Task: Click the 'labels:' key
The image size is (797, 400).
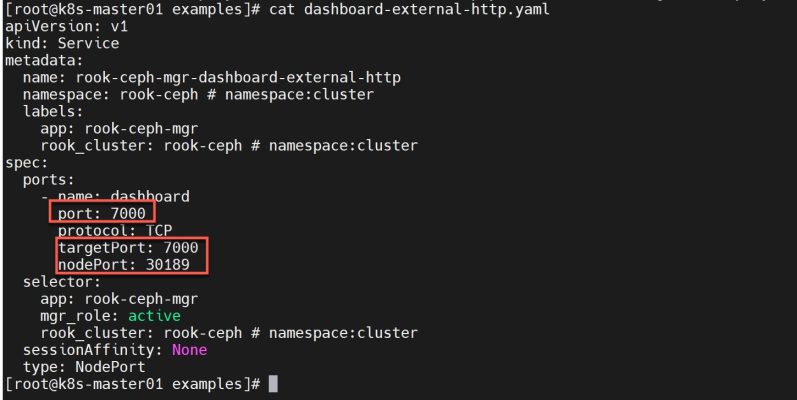Action: pyautogui.click(x=53, y=111)
